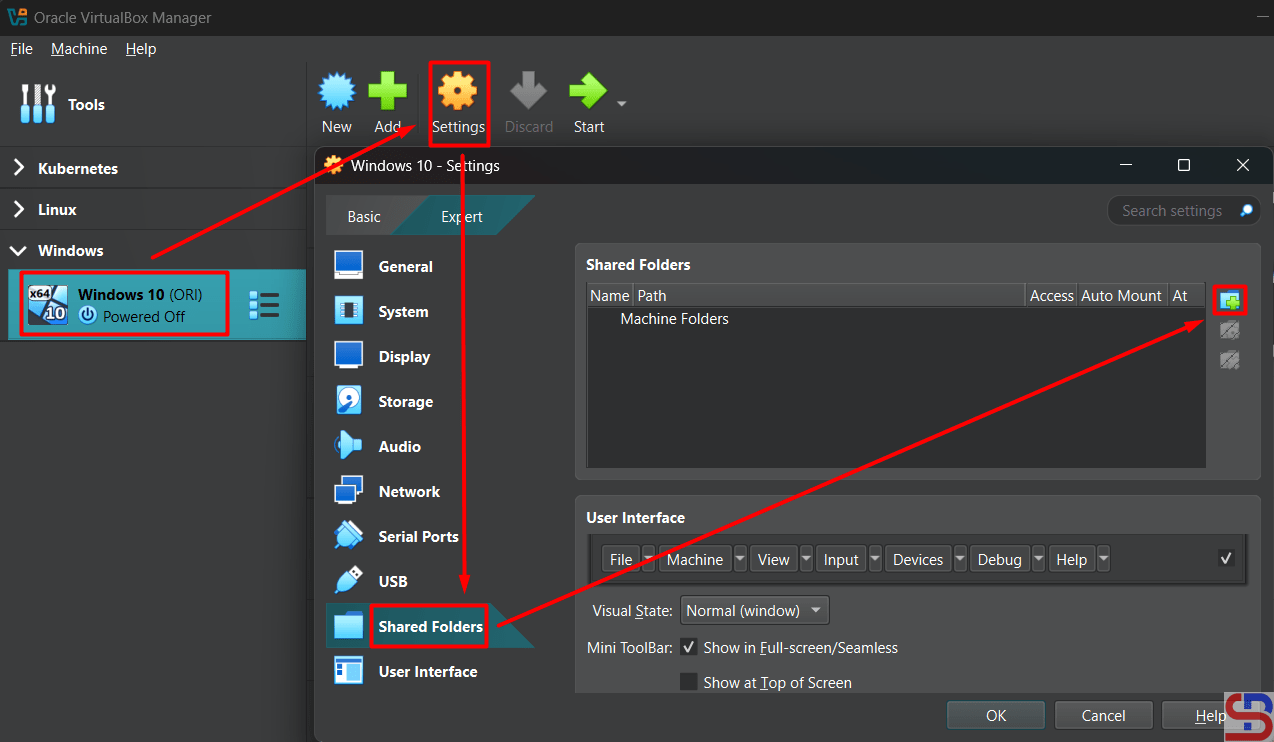
Task: Toggle Show in Full-screen/Seamless checkbox
Action: pyautogui.click(x=689, y=647)
